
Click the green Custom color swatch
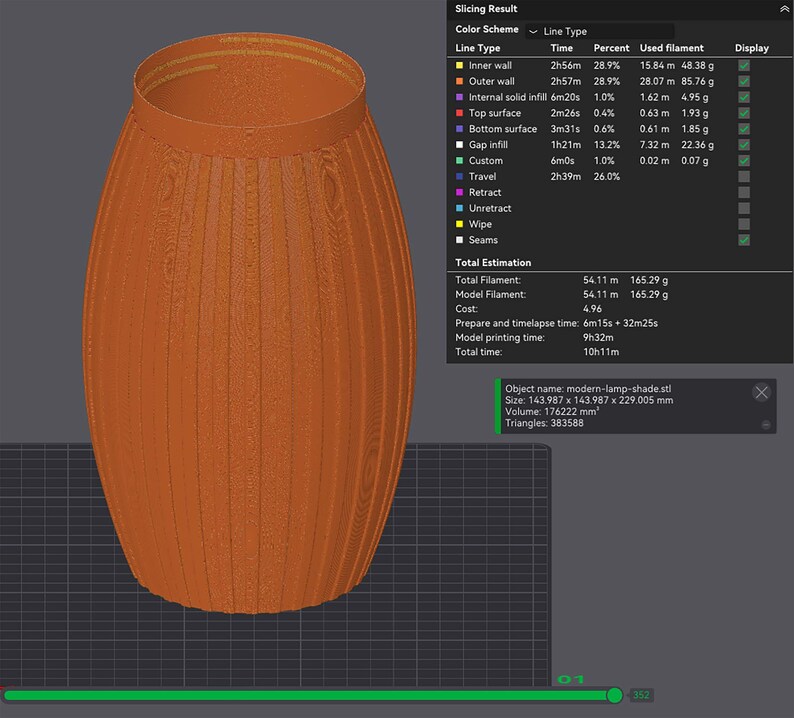pyautogui.click(x=459, y=161)
